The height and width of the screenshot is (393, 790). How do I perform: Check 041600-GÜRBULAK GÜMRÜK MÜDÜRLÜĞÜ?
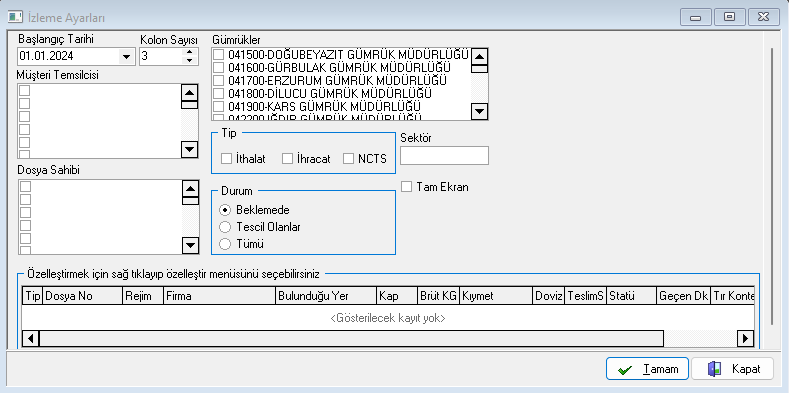coord(218,68)
